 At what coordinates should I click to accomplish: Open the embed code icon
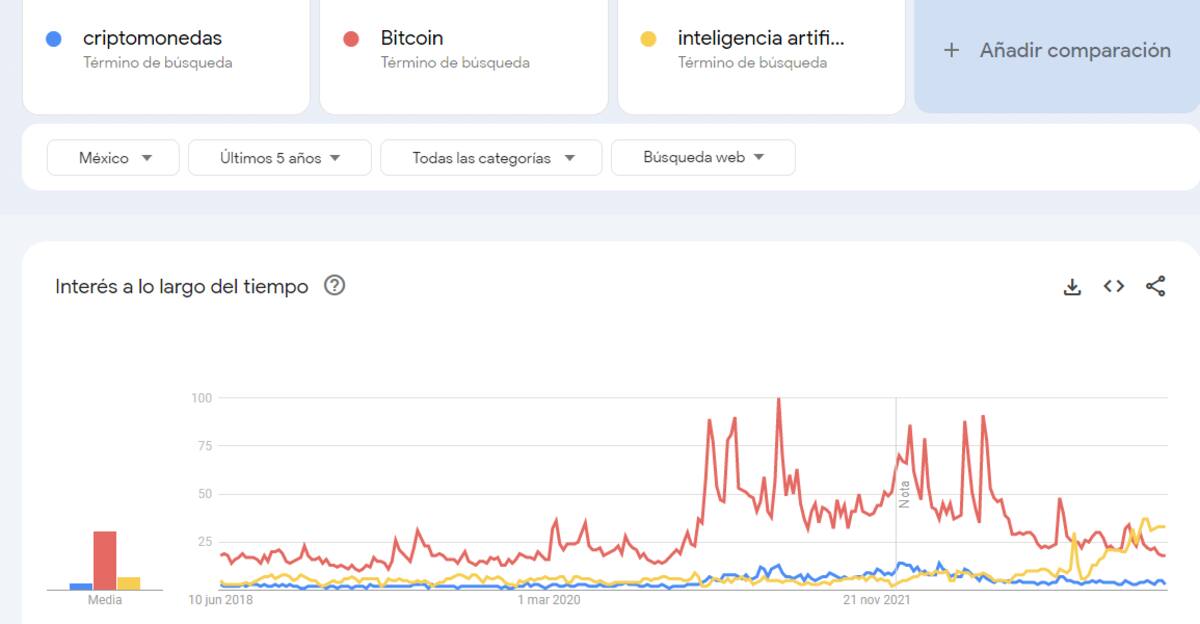coord(1114,287)
